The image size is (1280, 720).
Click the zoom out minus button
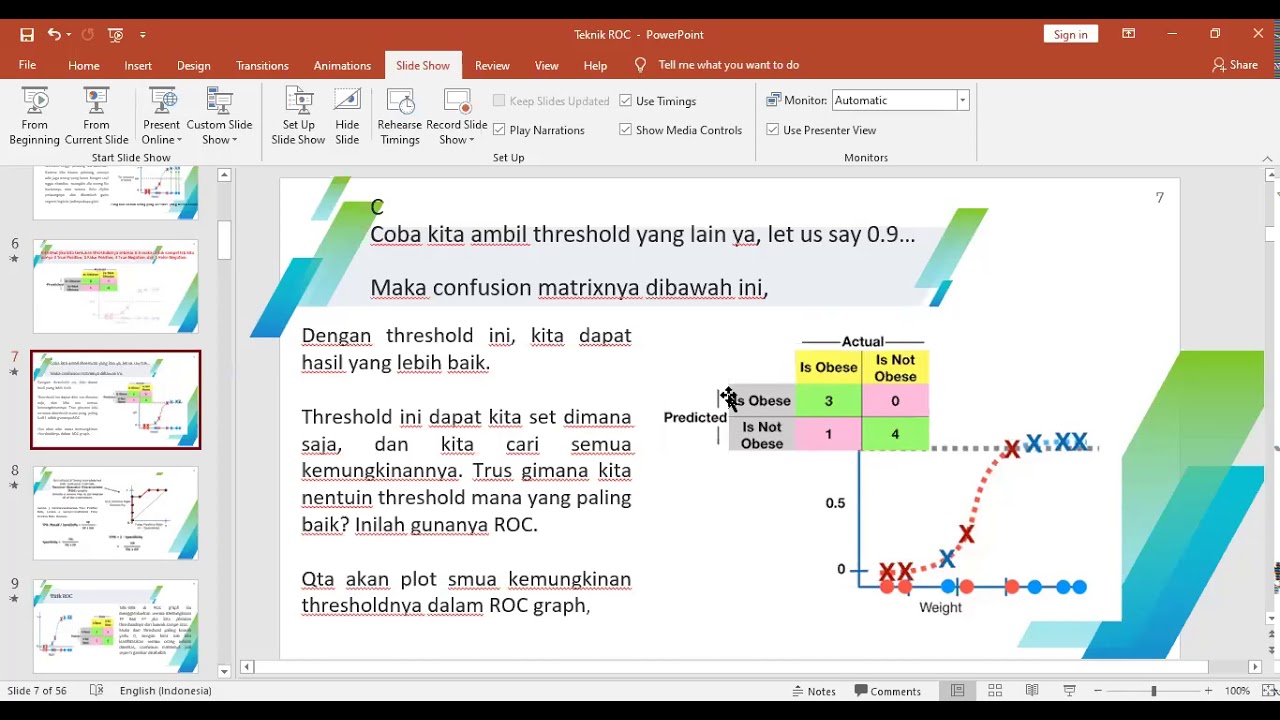[1098, 691]
